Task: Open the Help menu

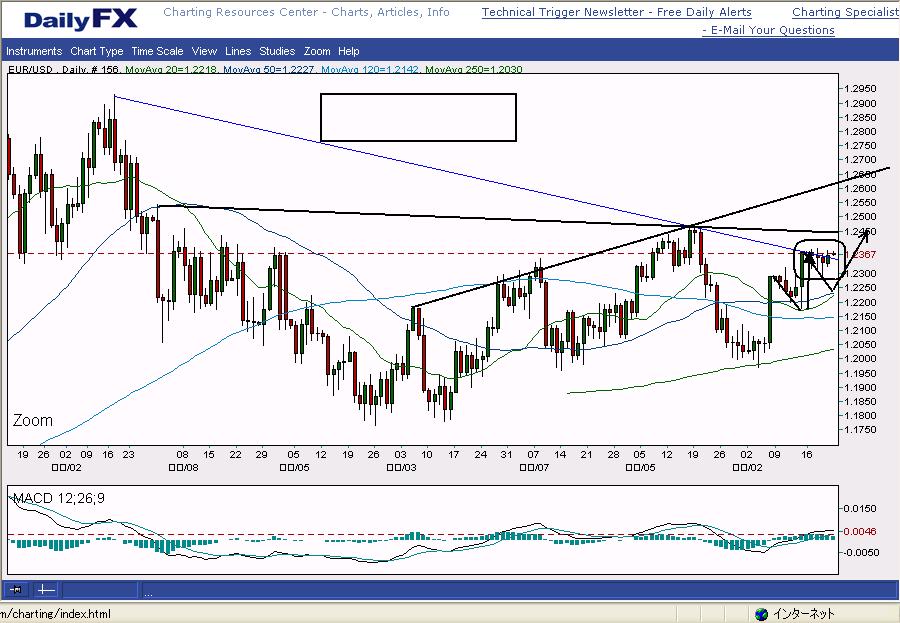Action: tap(348, 51)
